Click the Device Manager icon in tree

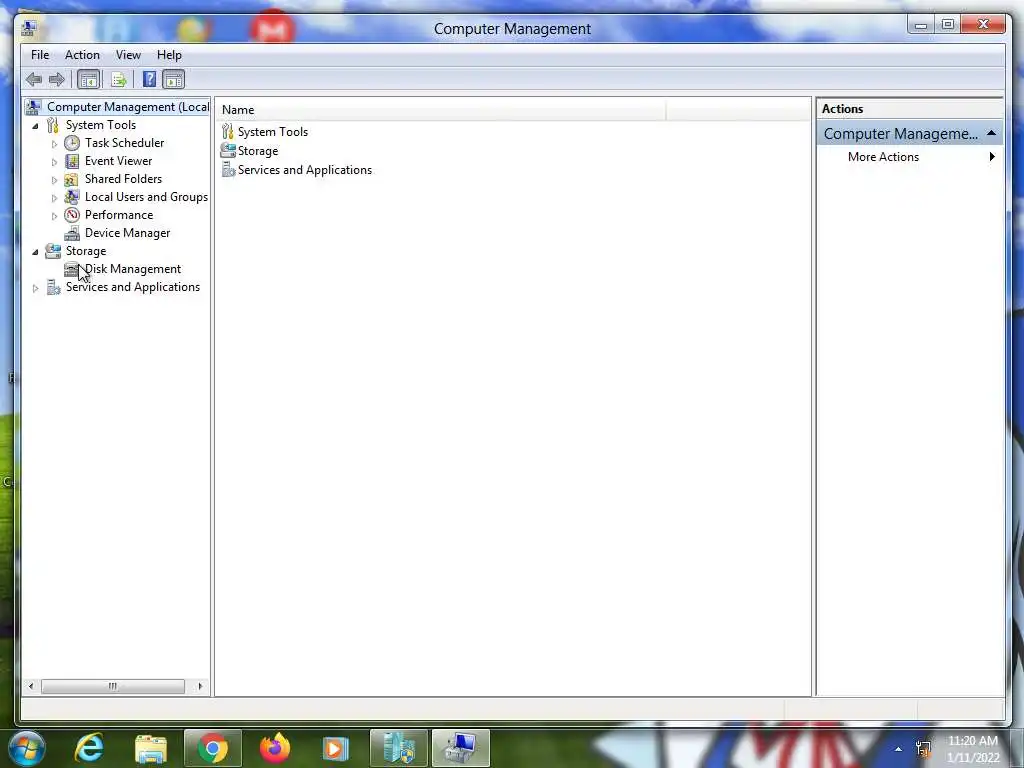(x=72, y=233)
